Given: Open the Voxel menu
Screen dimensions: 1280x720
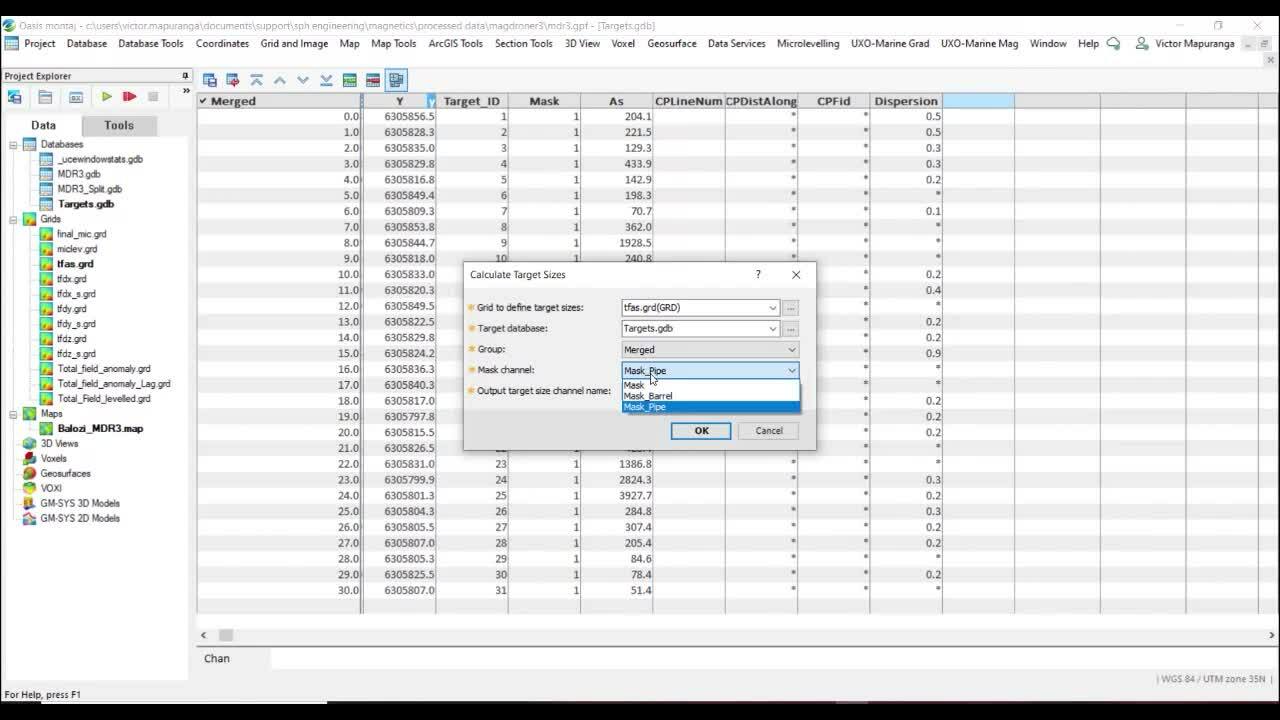Looking at the screenshot, I should (623, 43).
